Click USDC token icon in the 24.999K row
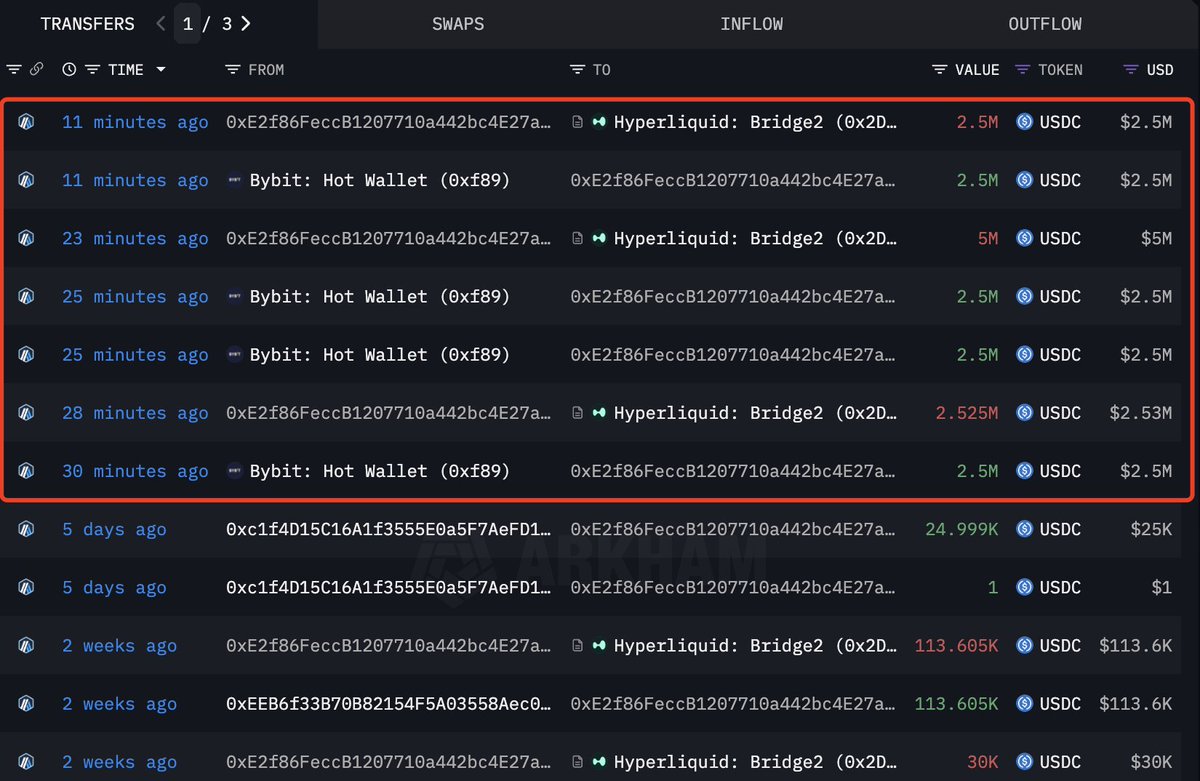This screenshot has width=1200, height=781. point(1024,530)
